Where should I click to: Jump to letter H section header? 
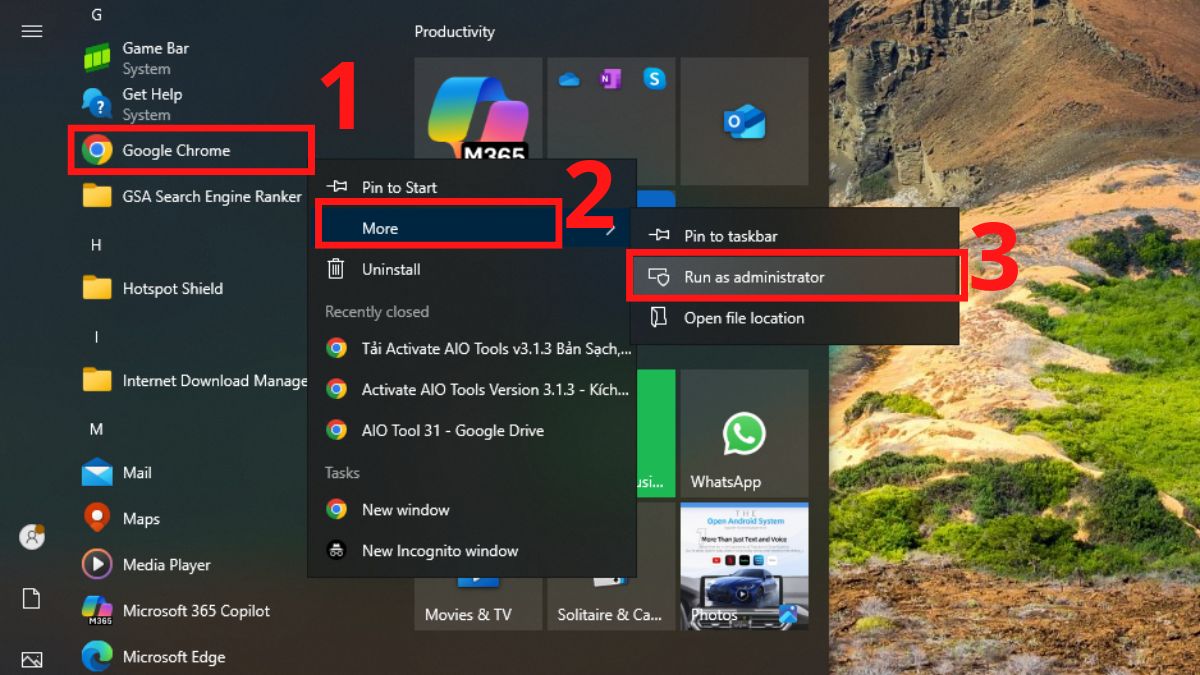96,245
